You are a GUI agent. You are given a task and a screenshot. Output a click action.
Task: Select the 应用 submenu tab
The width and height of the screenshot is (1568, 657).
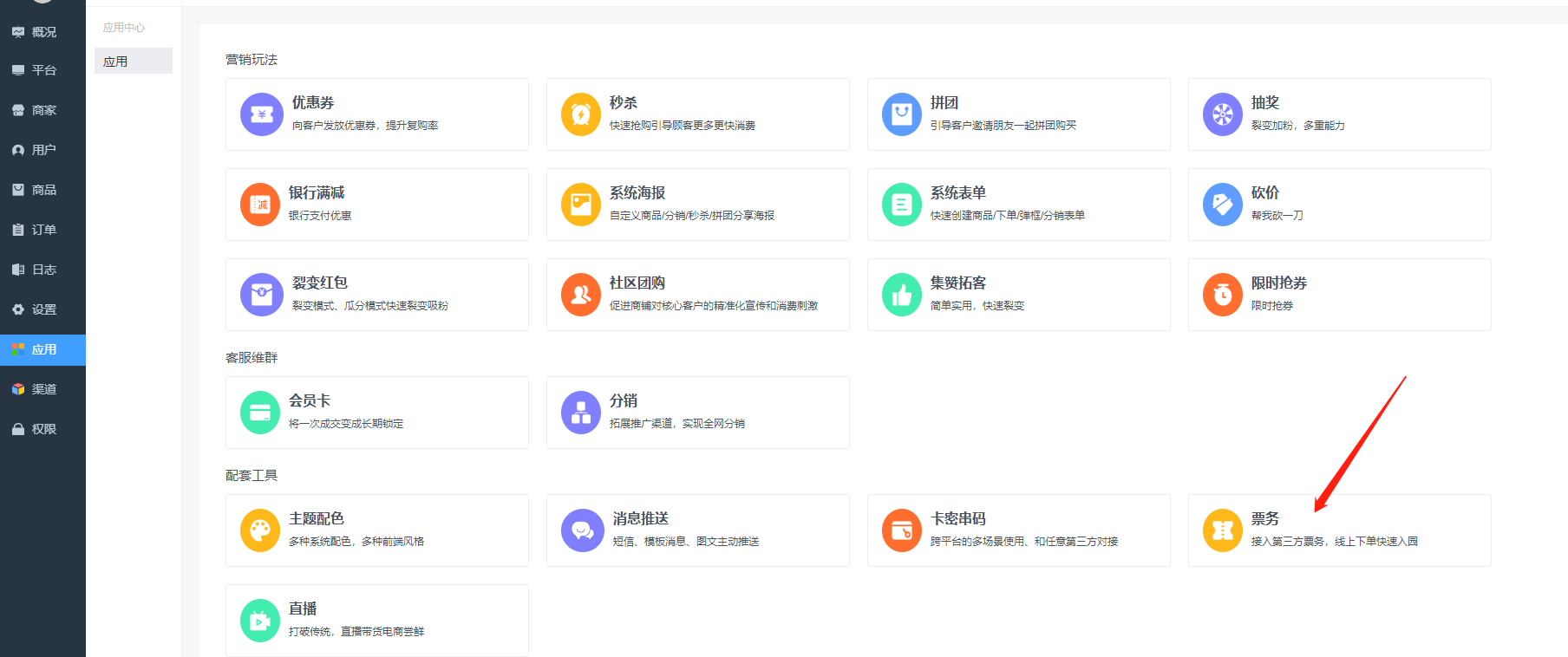[133, 62]
